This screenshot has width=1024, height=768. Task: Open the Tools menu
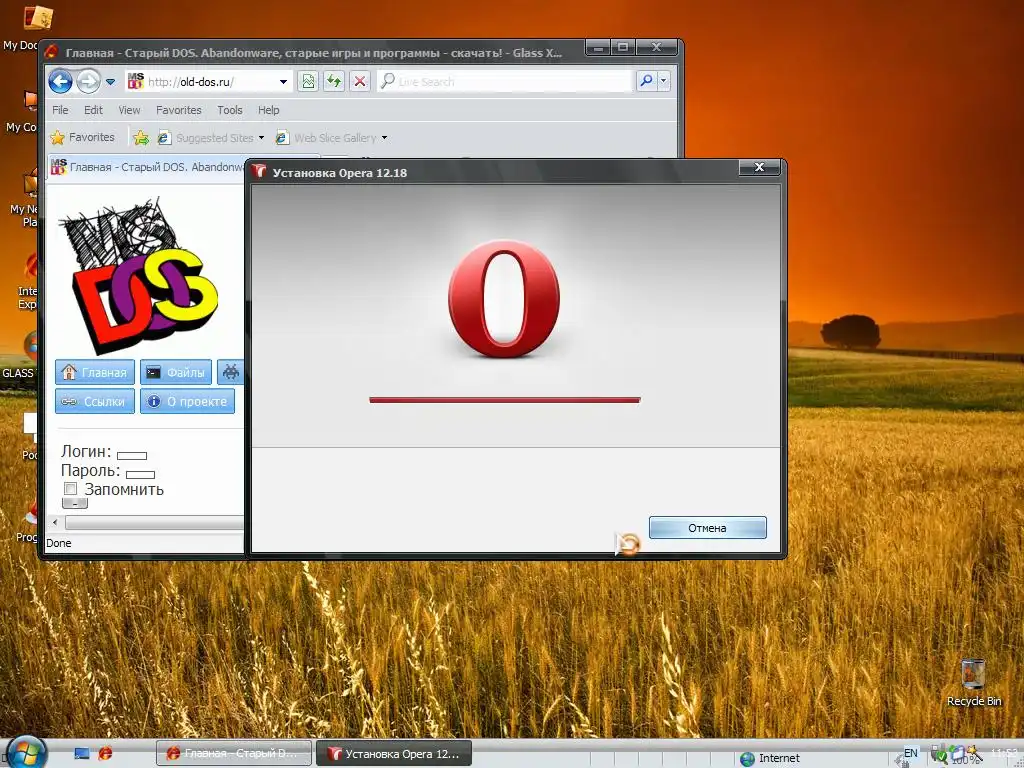[x=230, y=110]
